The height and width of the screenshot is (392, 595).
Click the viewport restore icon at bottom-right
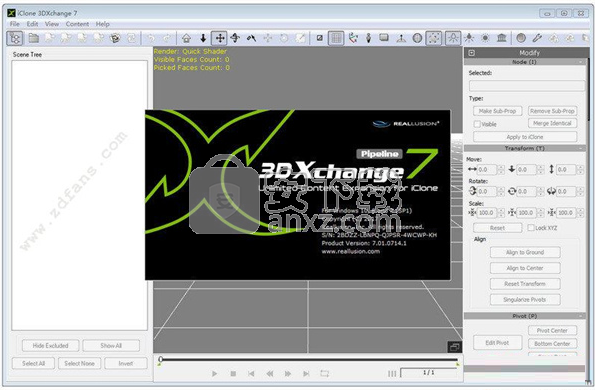(454, 346)
